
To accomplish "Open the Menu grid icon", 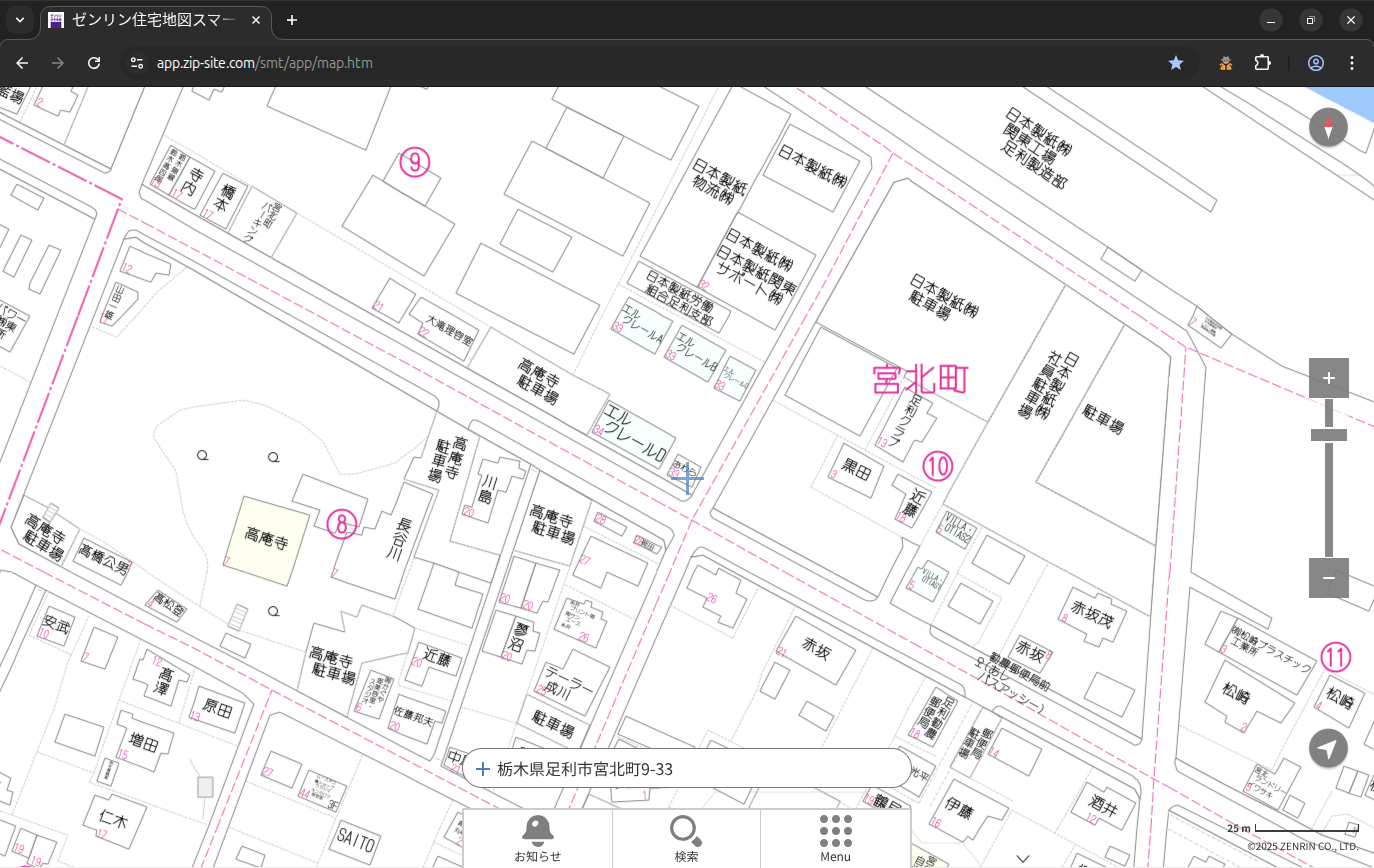I will point(835,838).
